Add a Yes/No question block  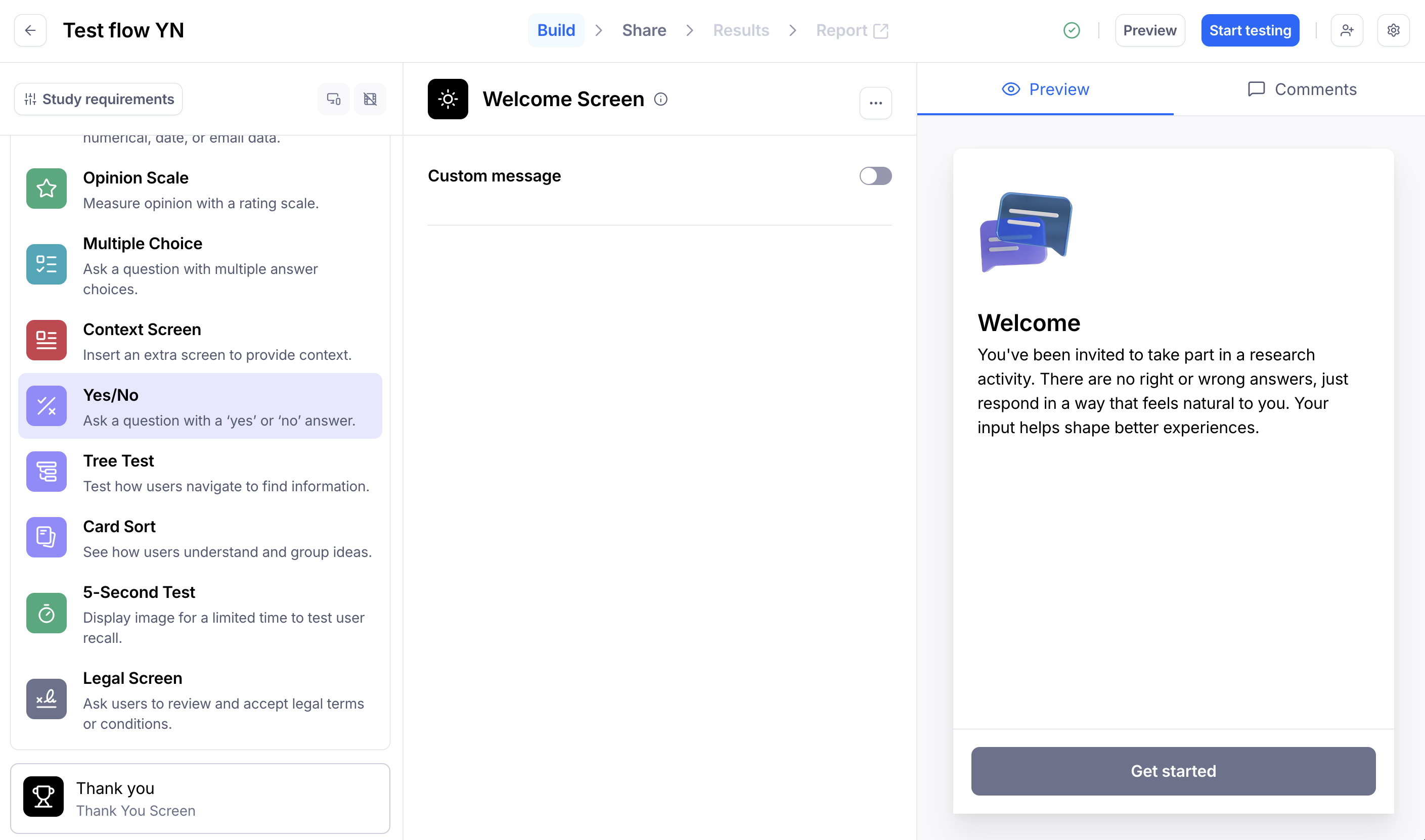coord(200,406)
